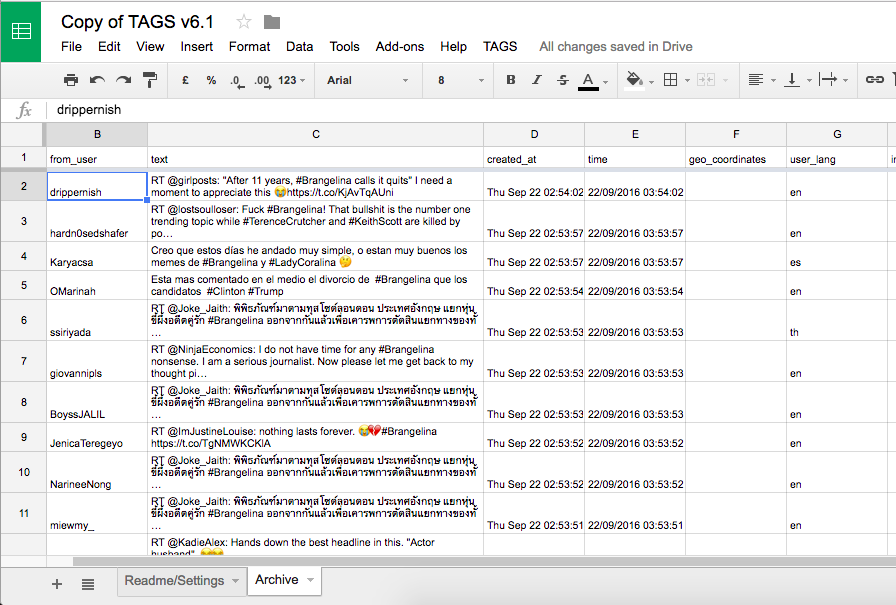This screenshot has width=896, height=605.
Task: Open the Arial font dropdown
Action: pyautogui.click(x=367, y=80)
